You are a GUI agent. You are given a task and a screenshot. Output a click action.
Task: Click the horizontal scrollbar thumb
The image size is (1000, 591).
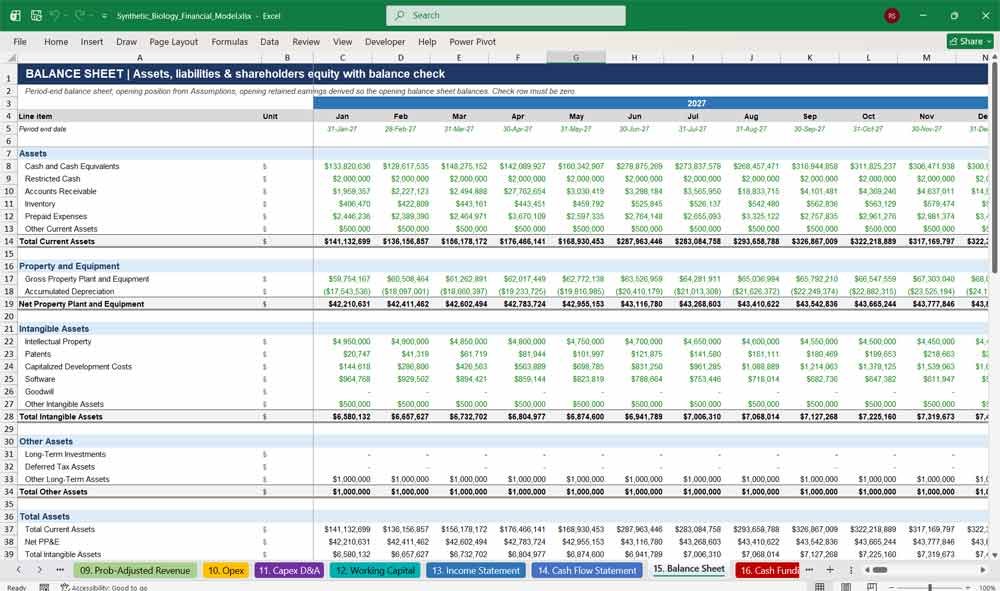880,569
